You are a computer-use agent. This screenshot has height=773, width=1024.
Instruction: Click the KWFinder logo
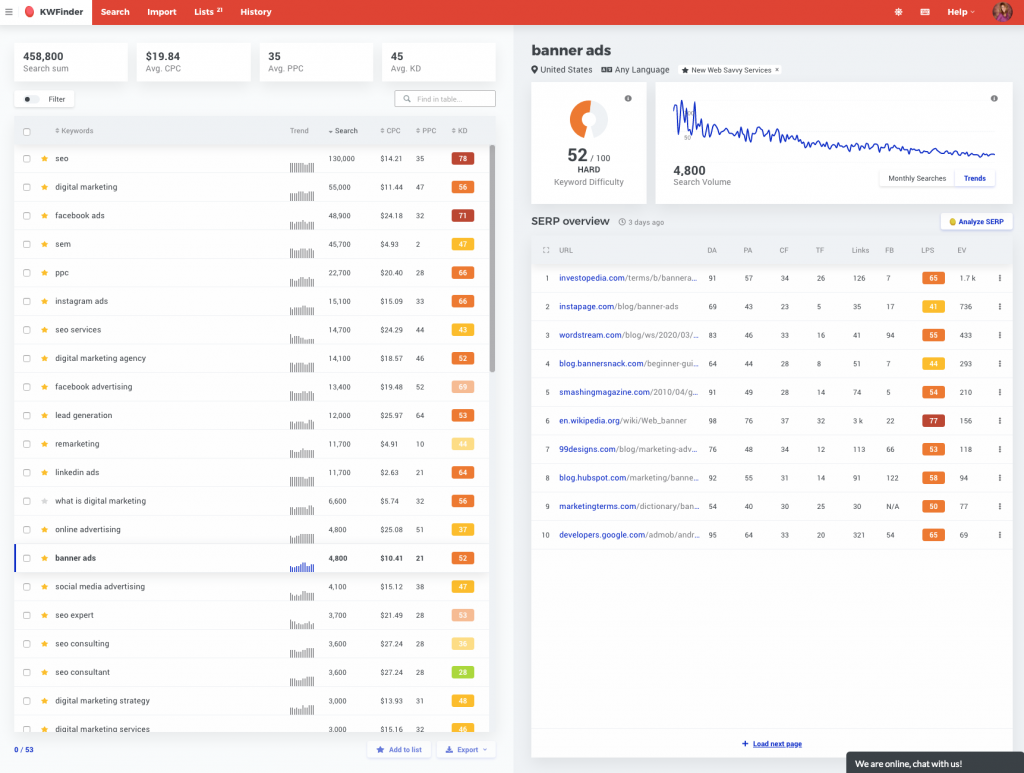[x=54, y=12]
